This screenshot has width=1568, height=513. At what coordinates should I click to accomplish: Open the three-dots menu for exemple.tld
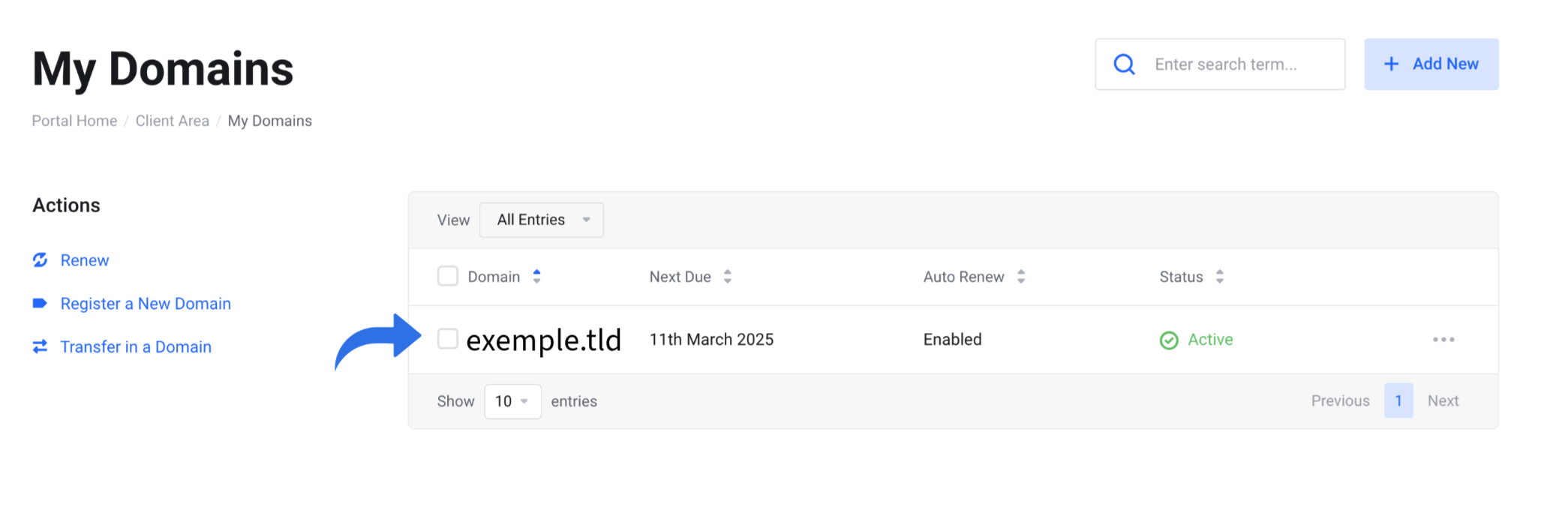pos(1443,340)
